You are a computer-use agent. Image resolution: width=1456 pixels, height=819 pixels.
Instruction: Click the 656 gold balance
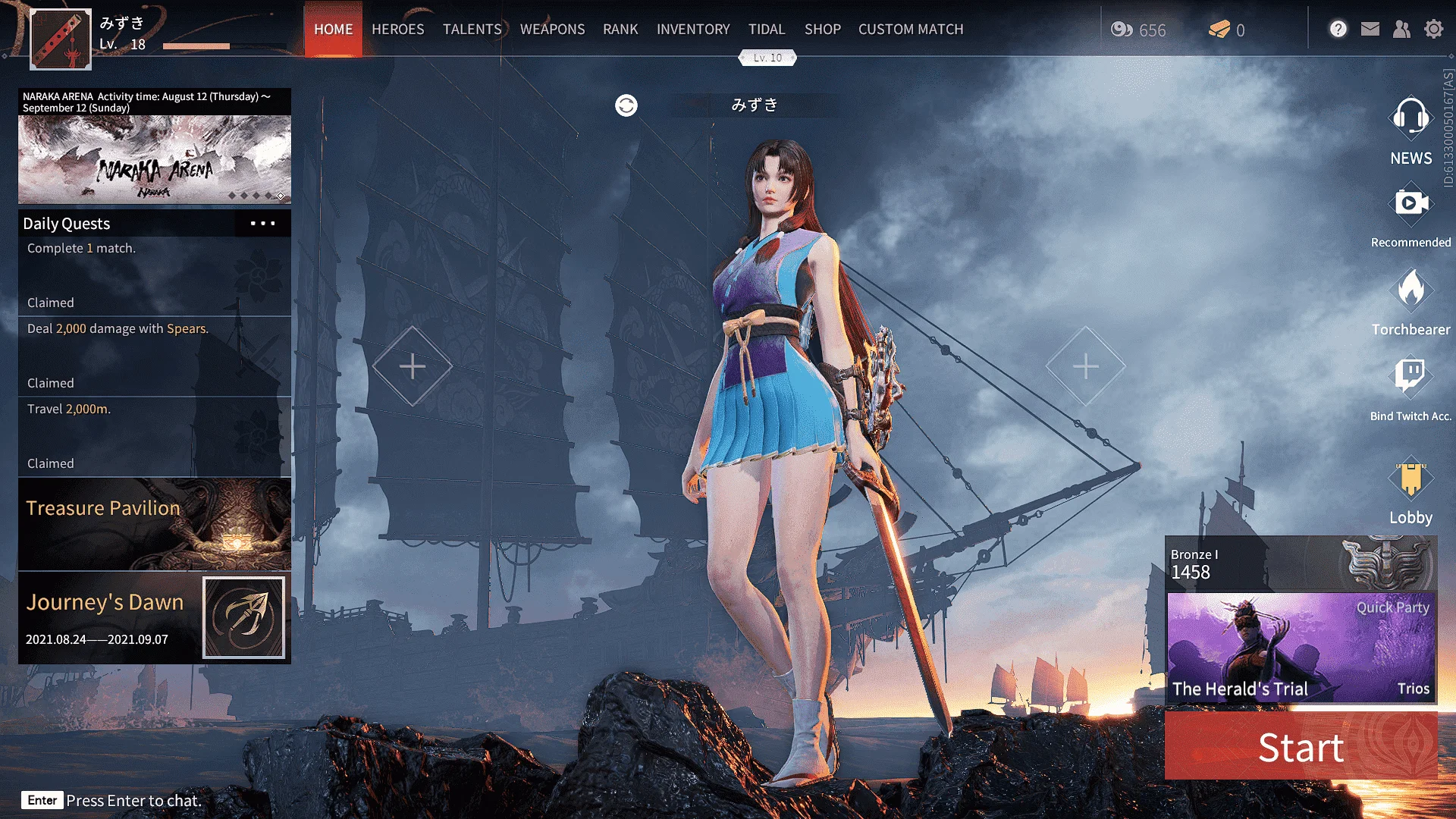[1152, 30]
